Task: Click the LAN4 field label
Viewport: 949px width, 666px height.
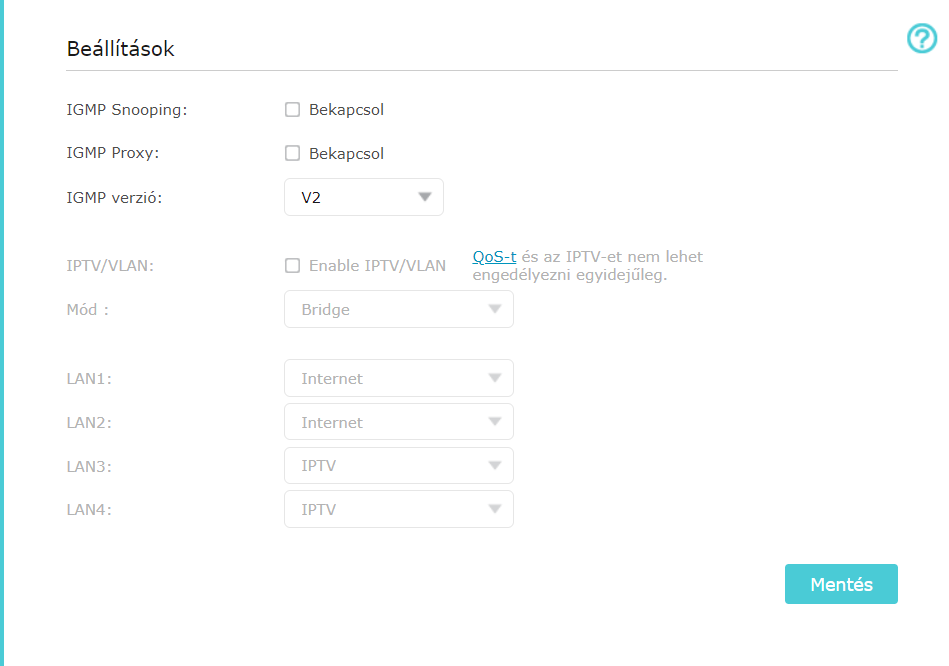Action: click(x=89, y=510)
